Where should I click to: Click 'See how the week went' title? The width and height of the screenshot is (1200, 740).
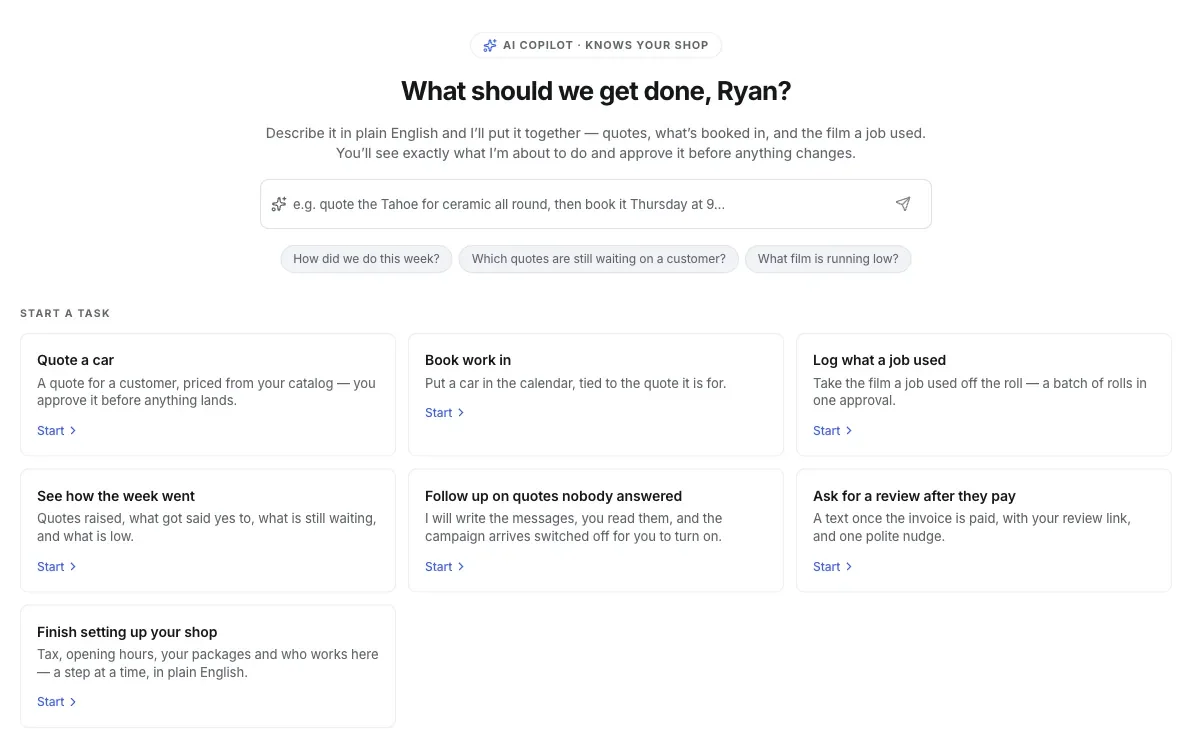click(x=116, y=496)
